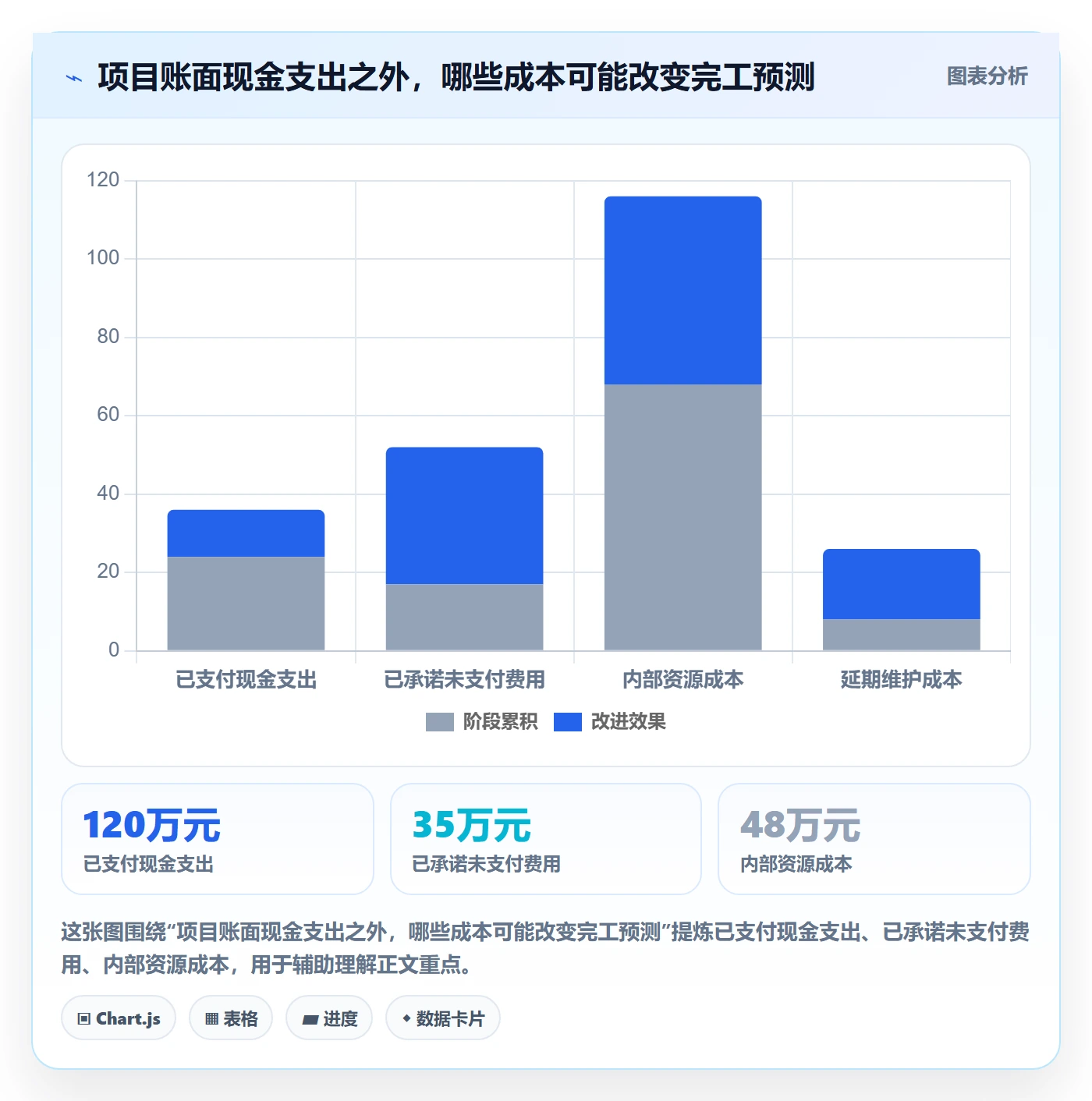The height and width of the screenshot is (1101, 1092).
Task: Toggle the 阶段累积 legend swatch
Action: pos(439,722)
